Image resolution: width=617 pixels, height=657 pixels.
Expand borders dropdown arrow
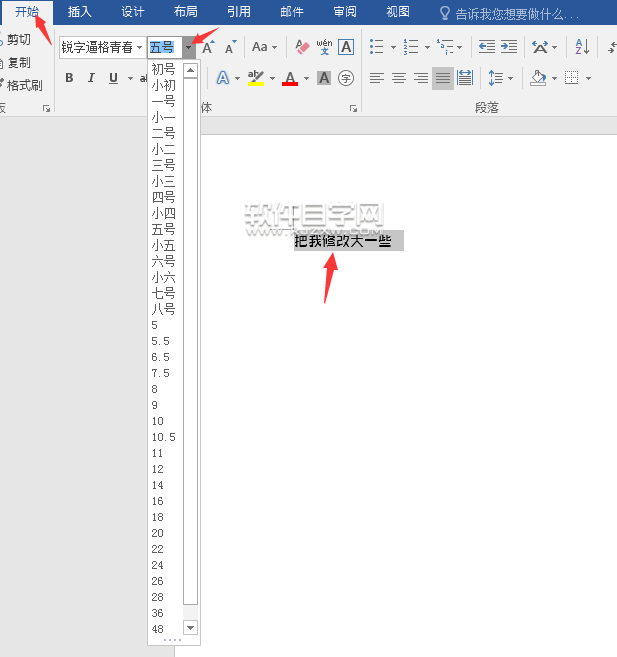(588, 78)
